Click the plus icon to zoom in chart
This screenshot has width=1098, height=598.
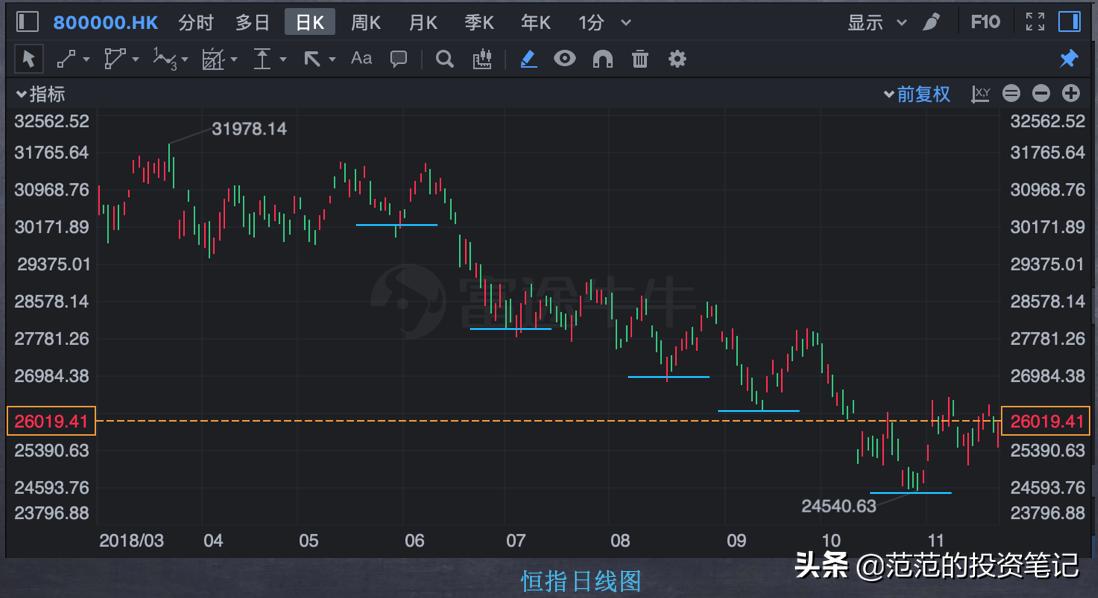point(1069,93)
